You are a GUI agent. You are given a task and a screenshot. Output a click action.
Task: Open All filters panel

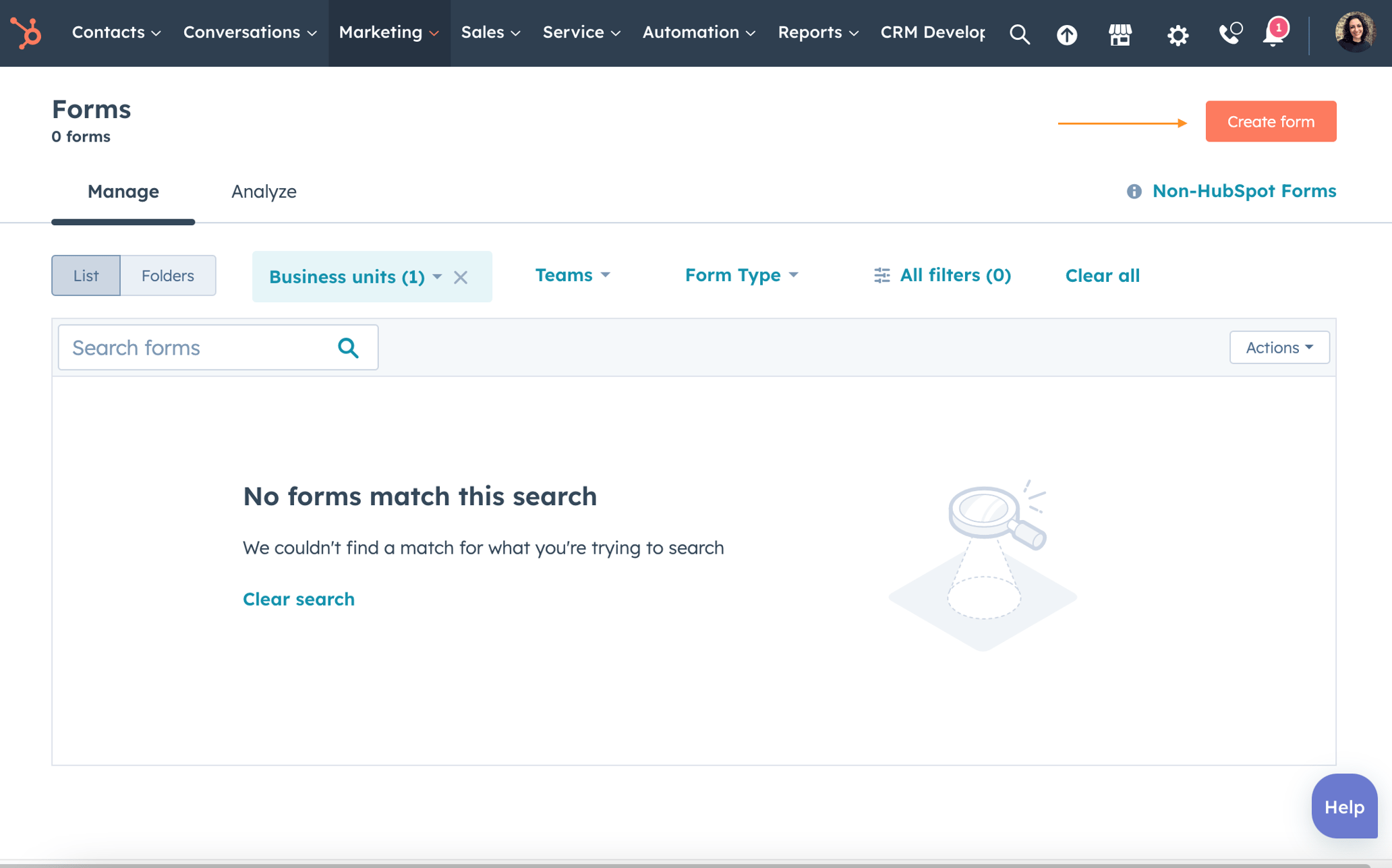[x=942, y=275]
